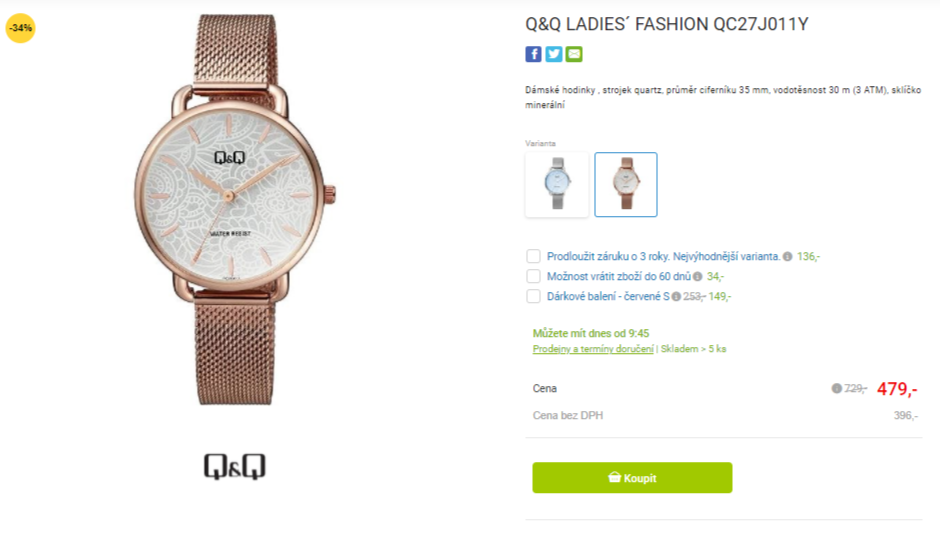Screen dimensions: 940x546
Task: Click the Q&Q brand logo below watch
Action: click(234, 466)
